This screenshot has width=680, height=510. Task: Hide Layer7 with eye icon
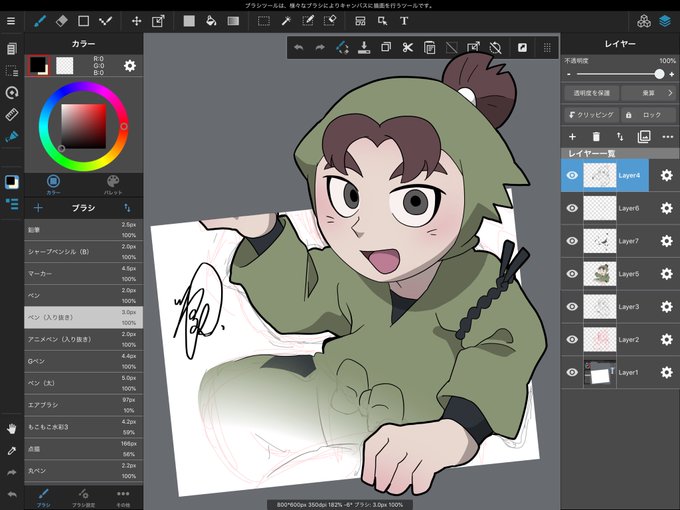[572, 241]
